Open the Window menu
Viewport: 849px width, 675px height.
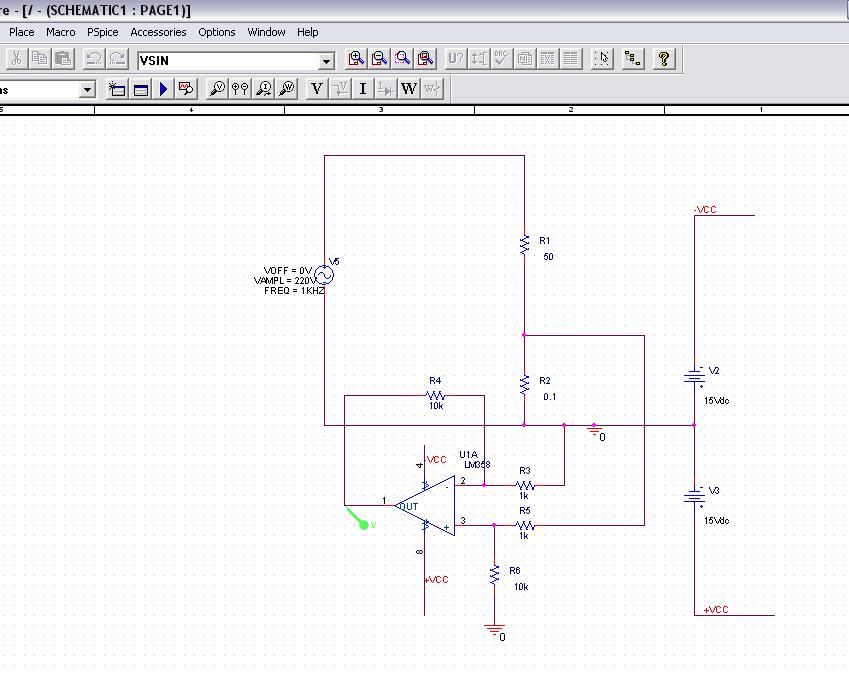click(266, 32)
